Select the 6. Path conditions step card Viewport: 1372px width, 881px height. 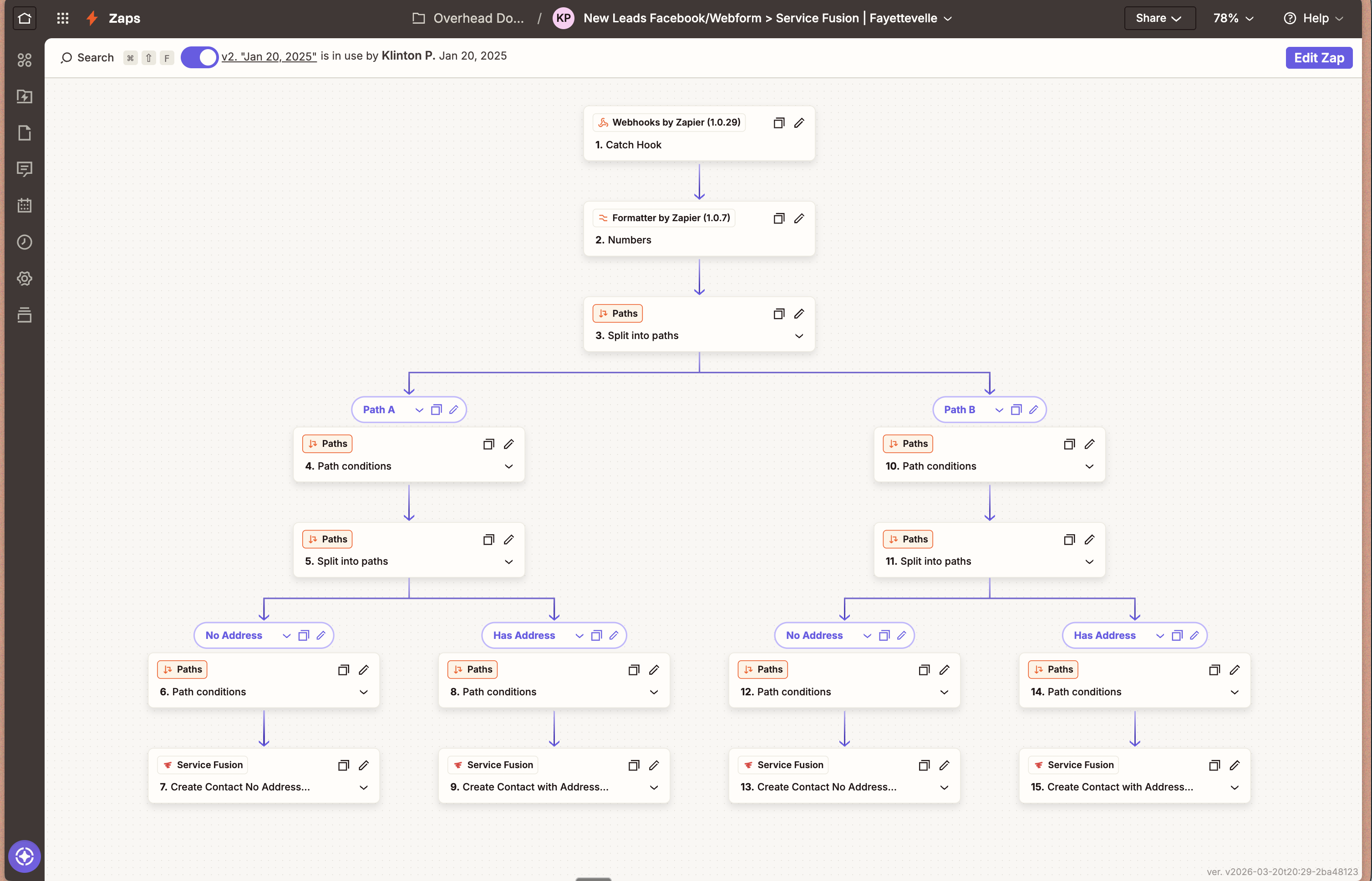point(264,681)
